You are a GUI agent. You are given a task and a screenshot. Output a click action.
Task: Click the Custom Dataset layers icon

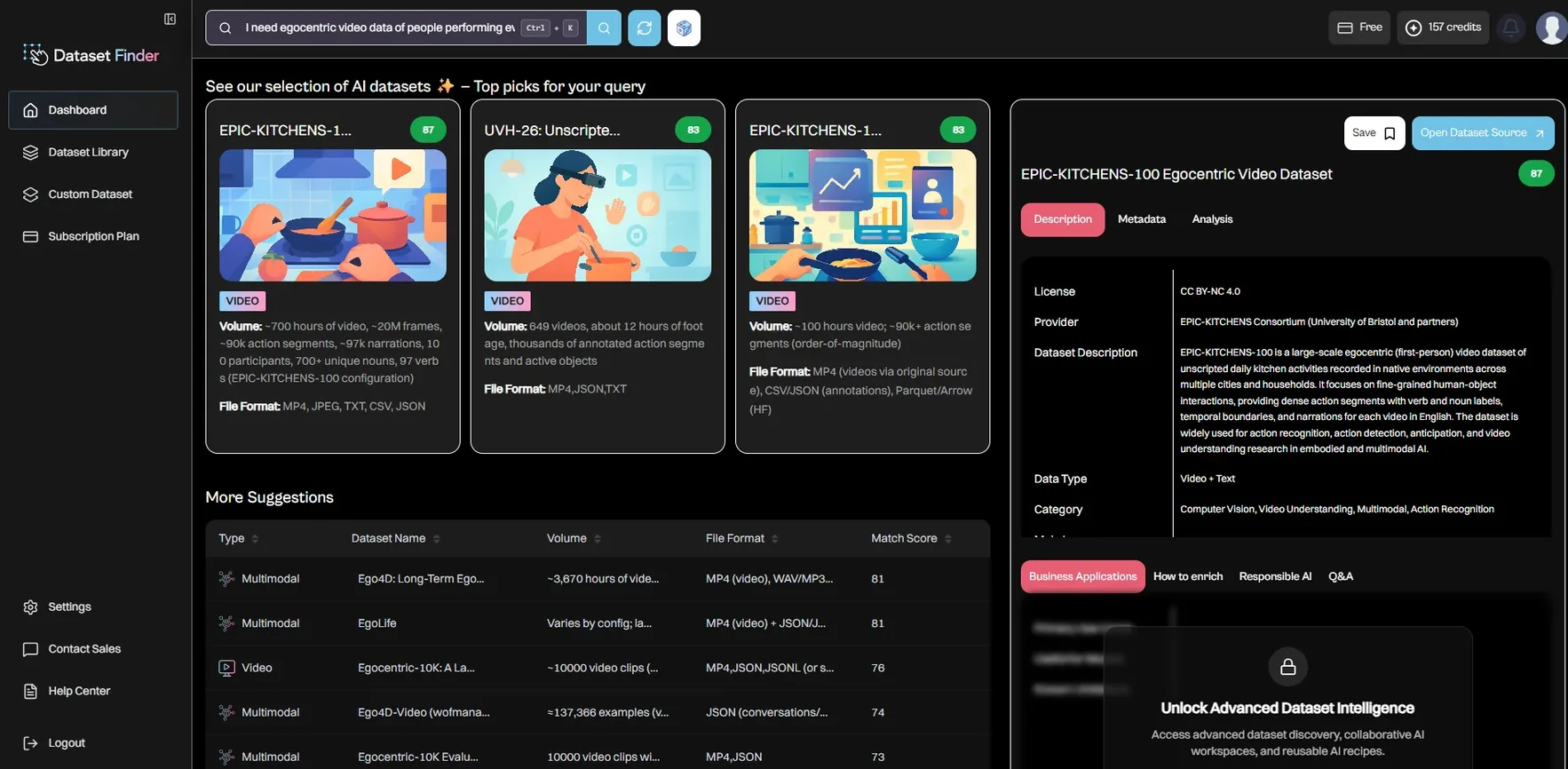point(30,194)
